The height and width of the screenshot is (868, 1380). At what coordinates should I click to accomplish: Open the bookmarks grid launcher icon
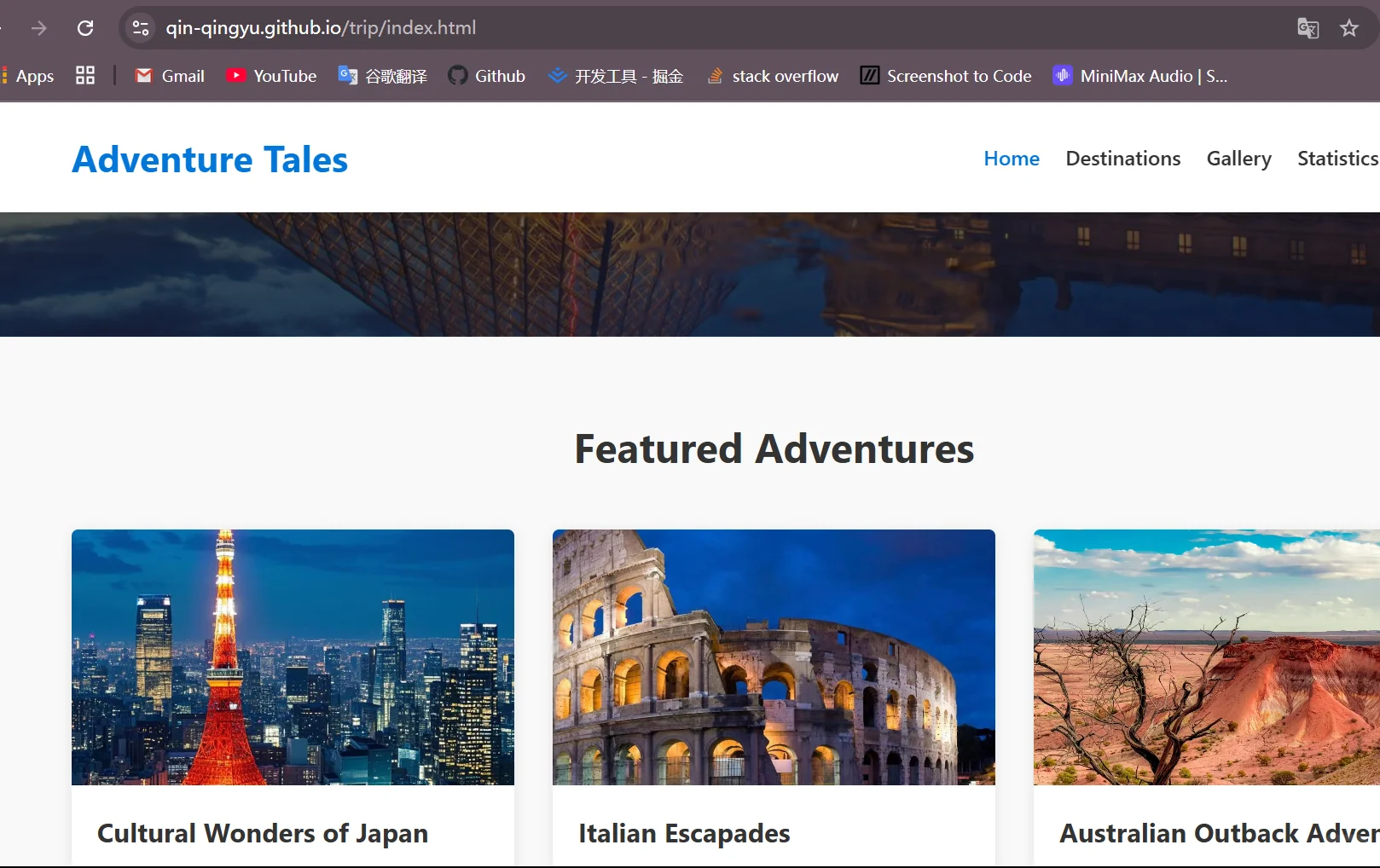pyautogui.click(x=84, y=76)
